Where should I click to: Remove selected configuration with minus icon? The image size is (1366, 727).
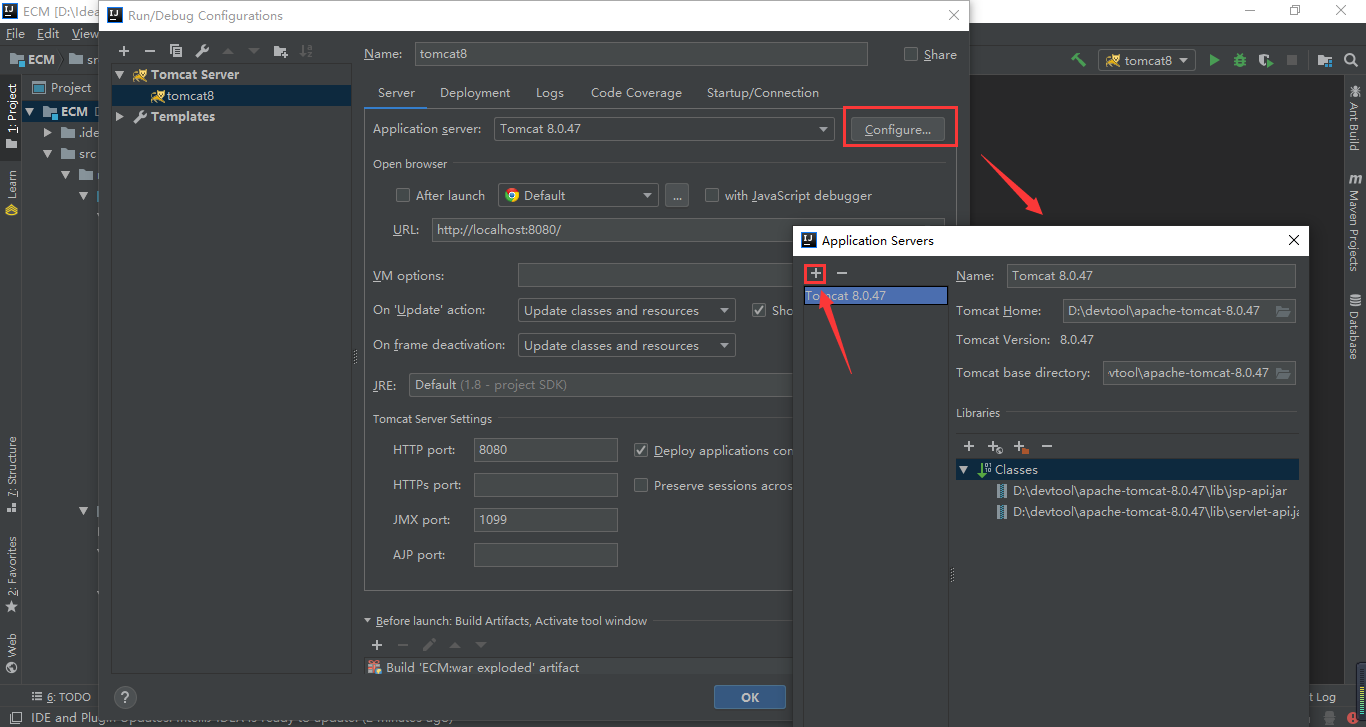150,51
